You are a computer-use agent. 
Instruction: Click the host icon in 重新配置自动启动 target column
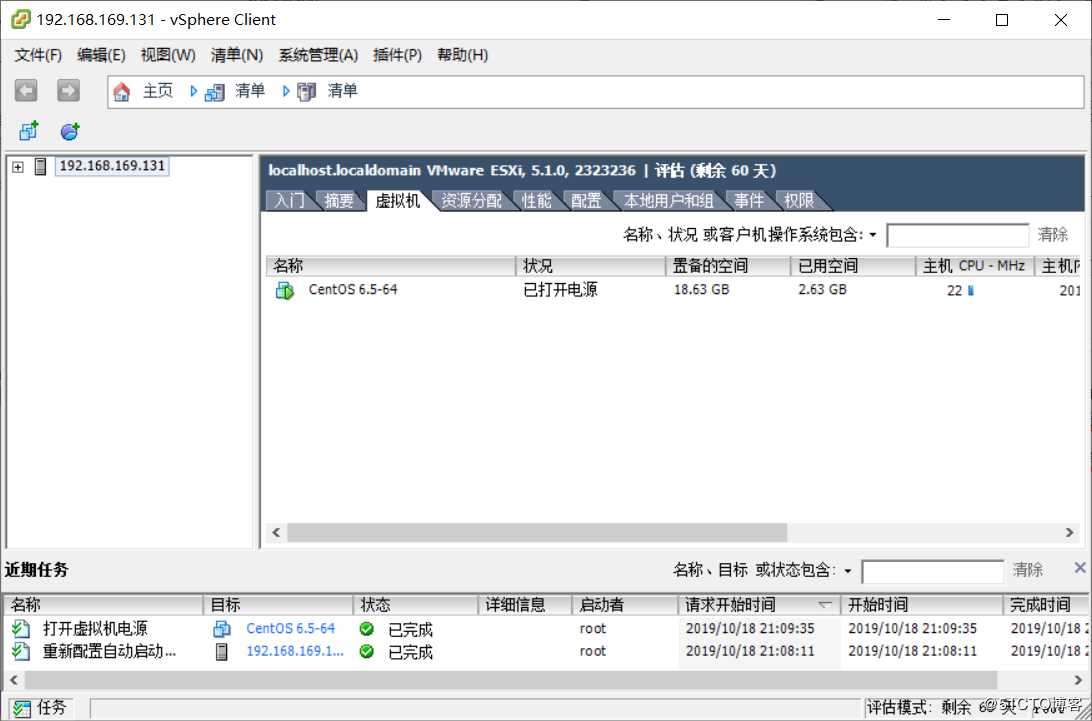pos(221,651)
